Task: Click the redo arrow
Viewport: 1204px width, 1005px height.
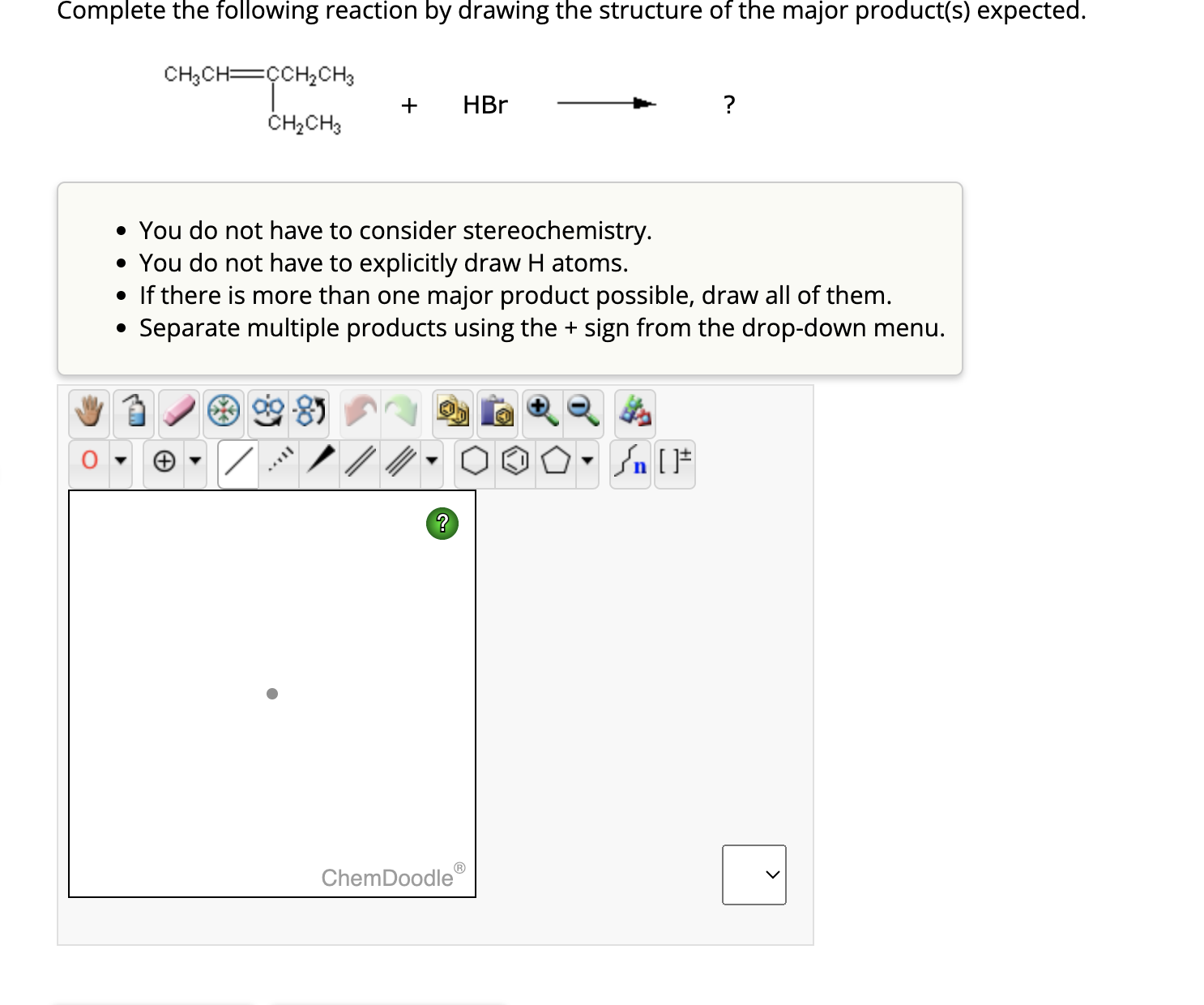Action: (x=400, y=413)
